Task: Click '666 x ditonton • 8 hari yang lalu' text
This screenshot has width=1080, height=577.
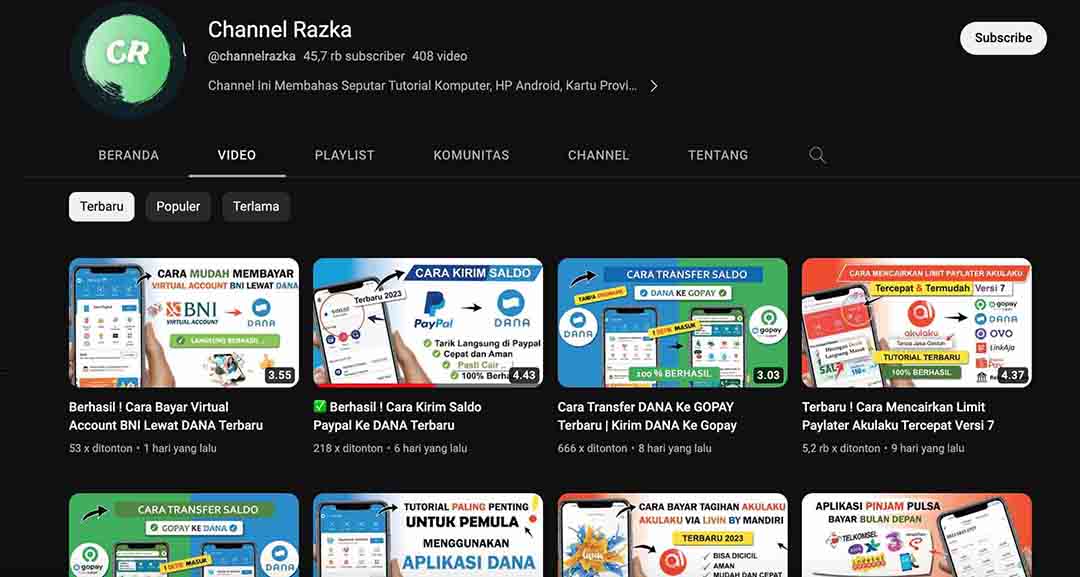Action: pos(634,448)
